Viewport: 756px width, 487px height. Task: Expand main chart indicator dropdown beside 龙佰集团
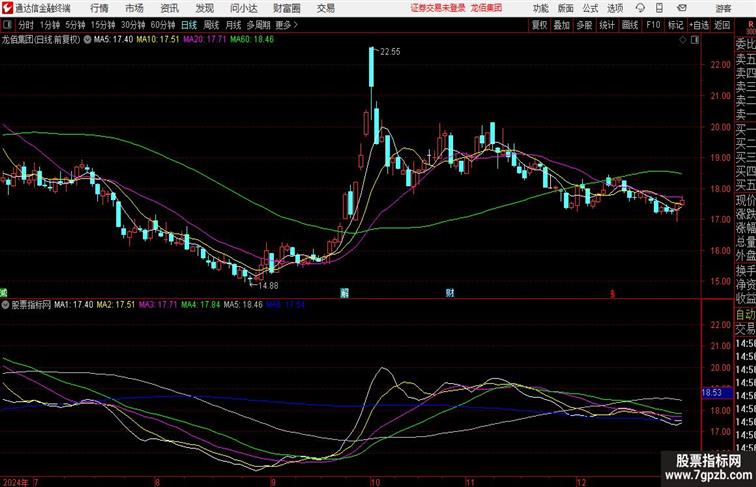click(87, 40)
